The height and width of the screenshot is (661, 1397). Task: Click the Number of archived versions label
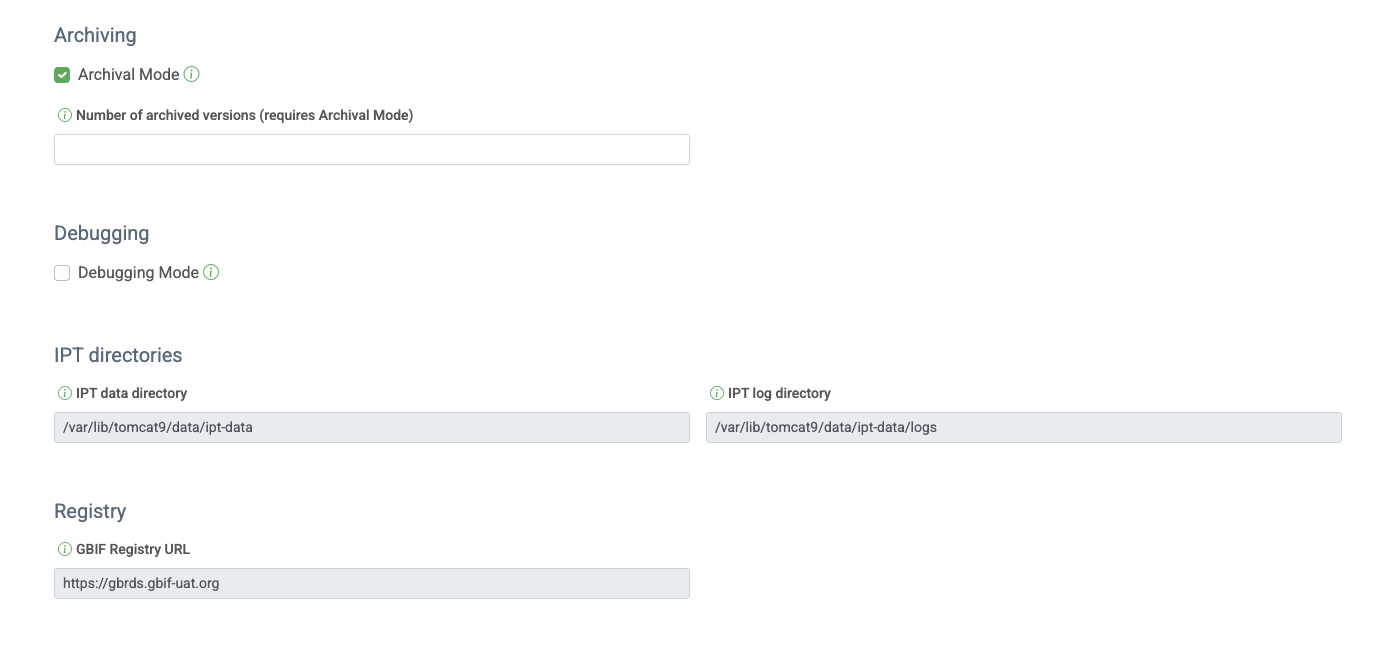[x=244, y=115]
